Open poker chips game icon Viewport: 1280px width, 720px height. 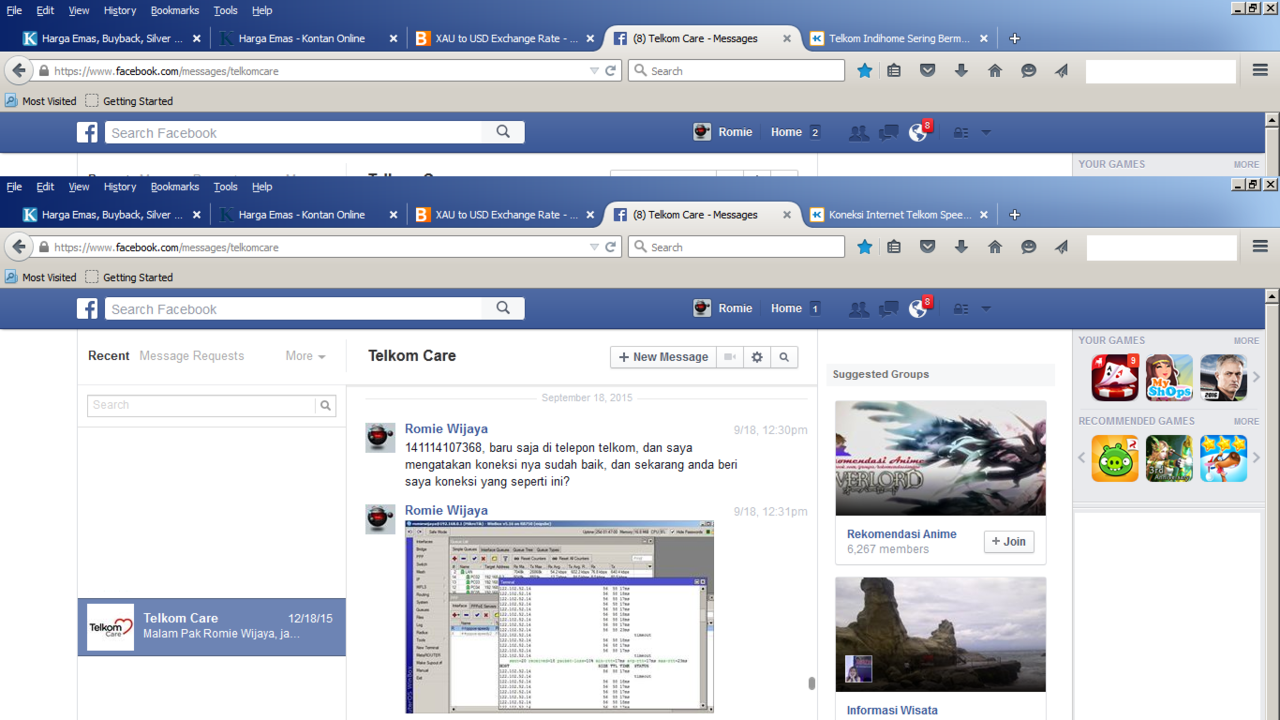pos(1115,377)
